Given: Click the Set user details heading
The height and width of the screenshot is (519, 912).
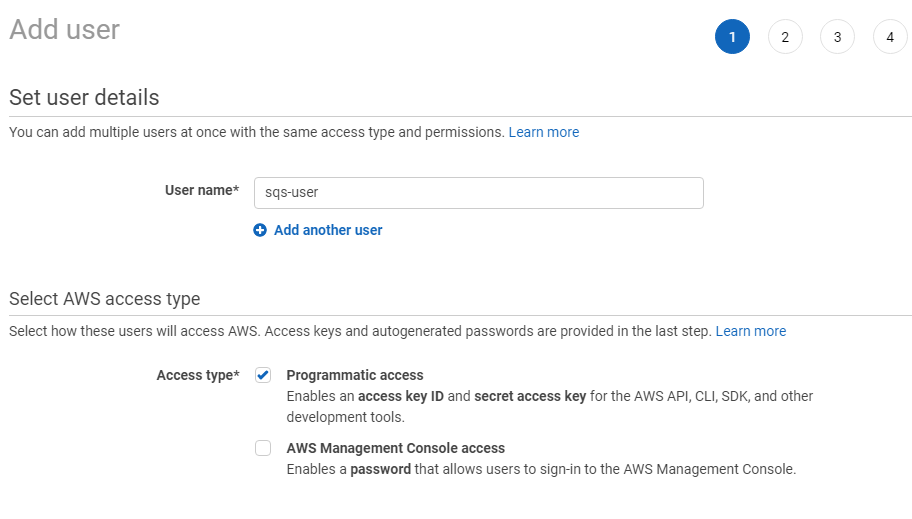Looking at the screenshot, I should pyautogui.click(x=84, y=97).
